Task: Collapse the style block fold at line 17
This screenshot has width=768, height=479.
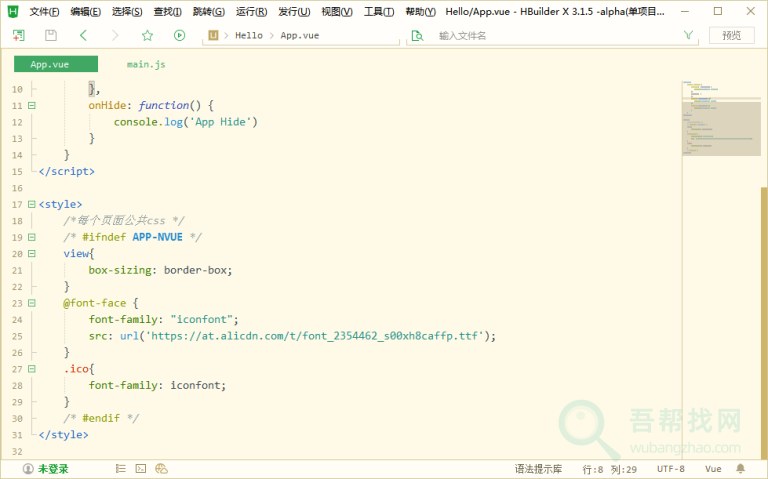Action: tap(32, 204)
